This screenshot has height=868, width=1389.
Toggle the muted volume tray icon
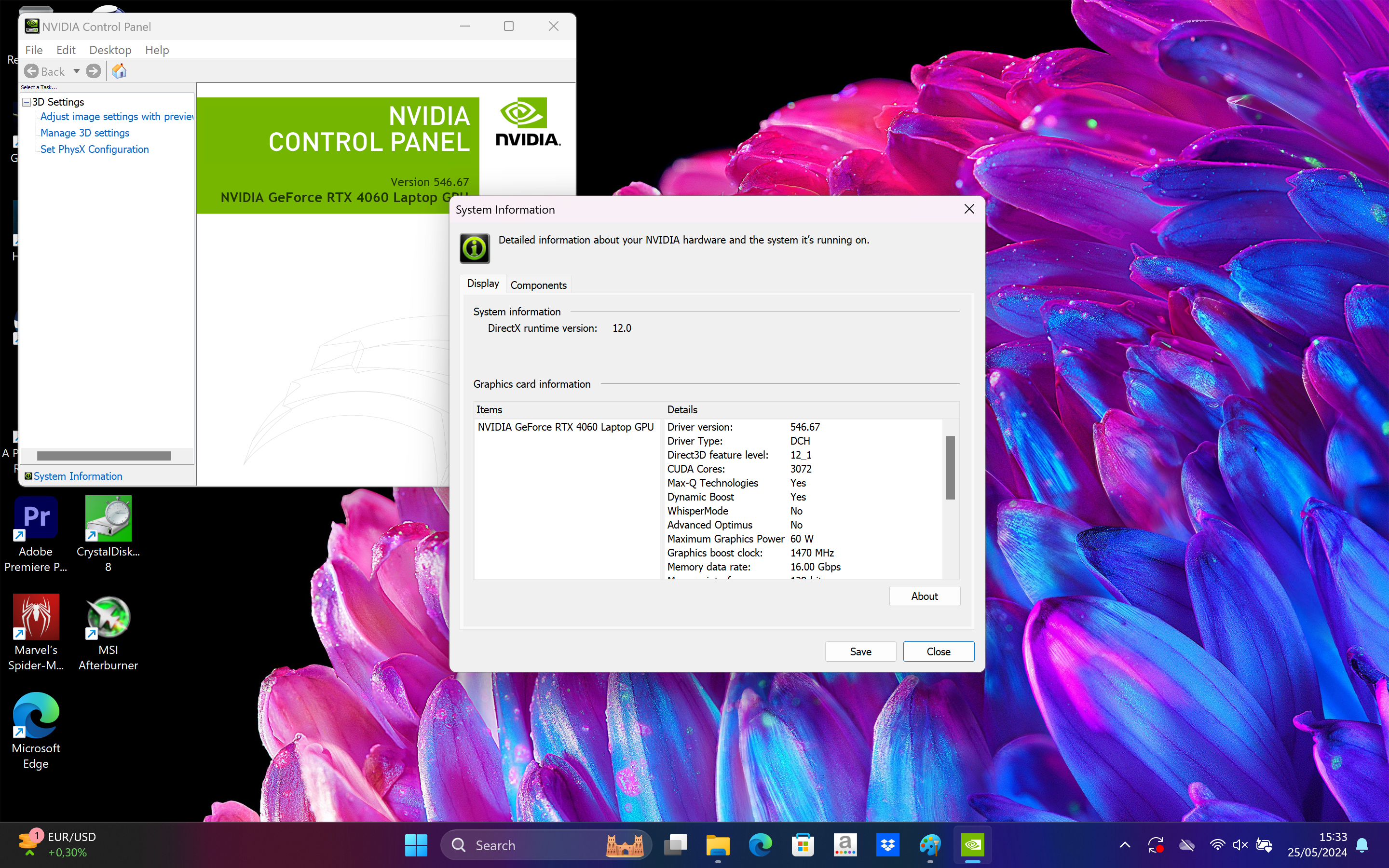point(1240,844)
